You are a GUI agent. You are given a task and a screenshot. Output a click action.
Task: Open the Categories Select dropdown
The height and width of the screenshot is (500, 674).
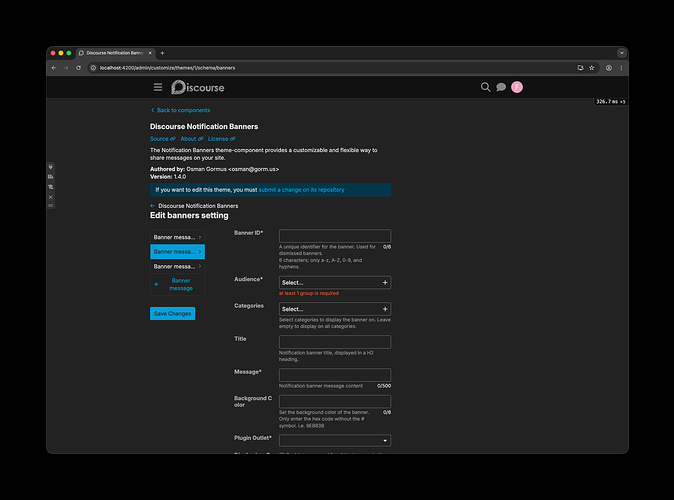[x=335, y=309]
